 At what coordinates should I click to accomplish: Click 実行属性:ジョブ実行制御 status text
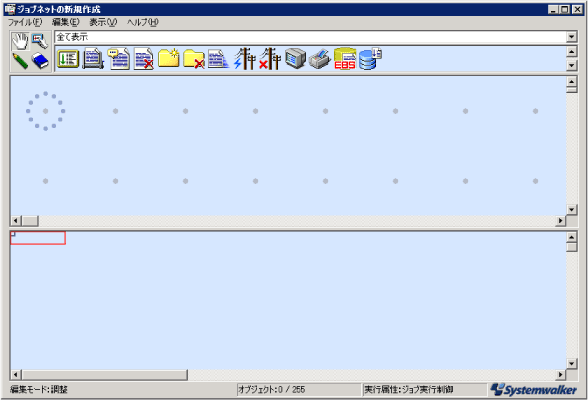409,390
